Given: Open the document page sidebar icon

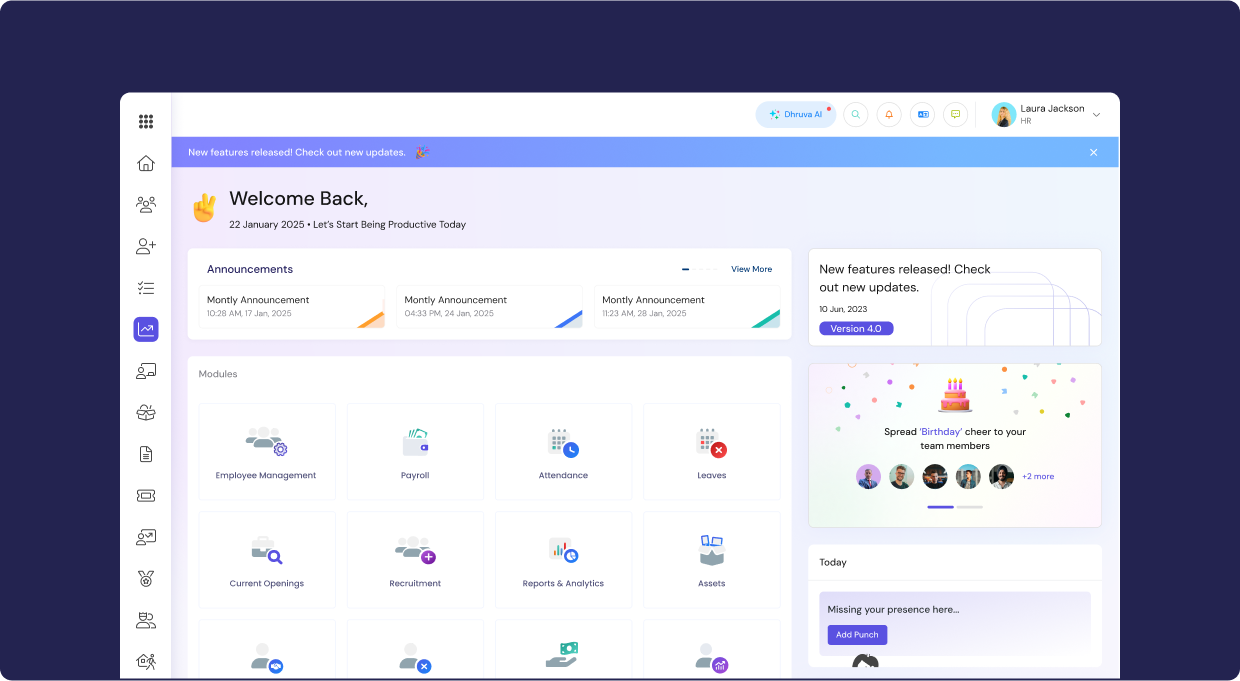Looking at the screenshot, I should 146,454.
